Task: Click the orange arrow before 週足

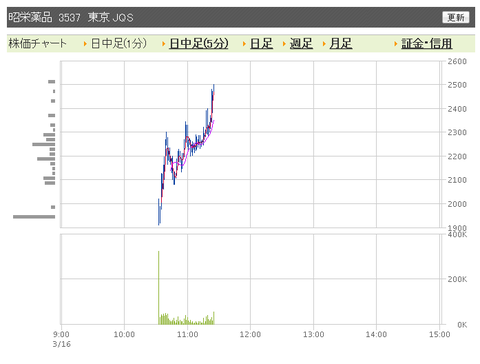Action: 284,44
